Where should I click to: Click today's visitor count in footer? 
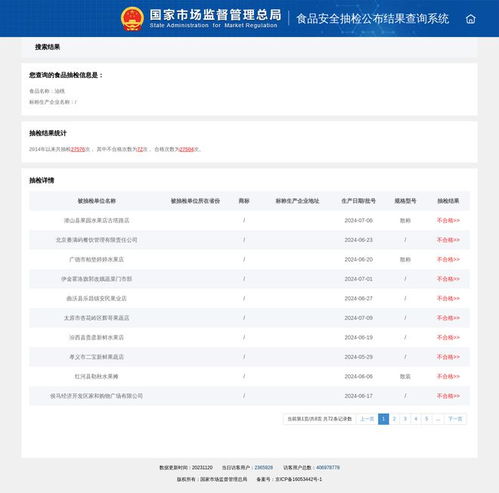tap(264, 468)
